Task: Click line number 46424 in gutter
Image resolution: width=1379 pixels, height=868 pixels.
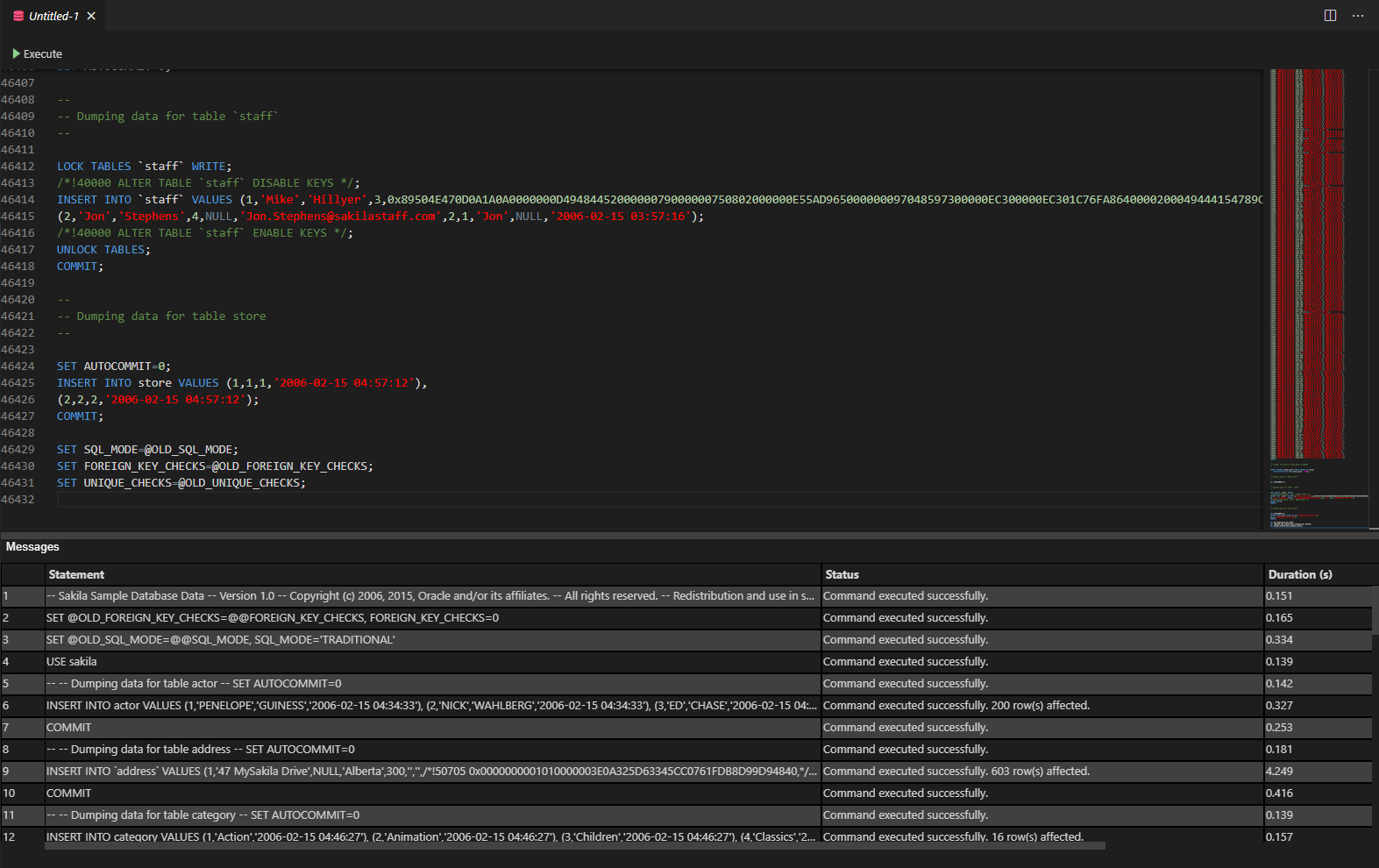Action: coord(18,366)
